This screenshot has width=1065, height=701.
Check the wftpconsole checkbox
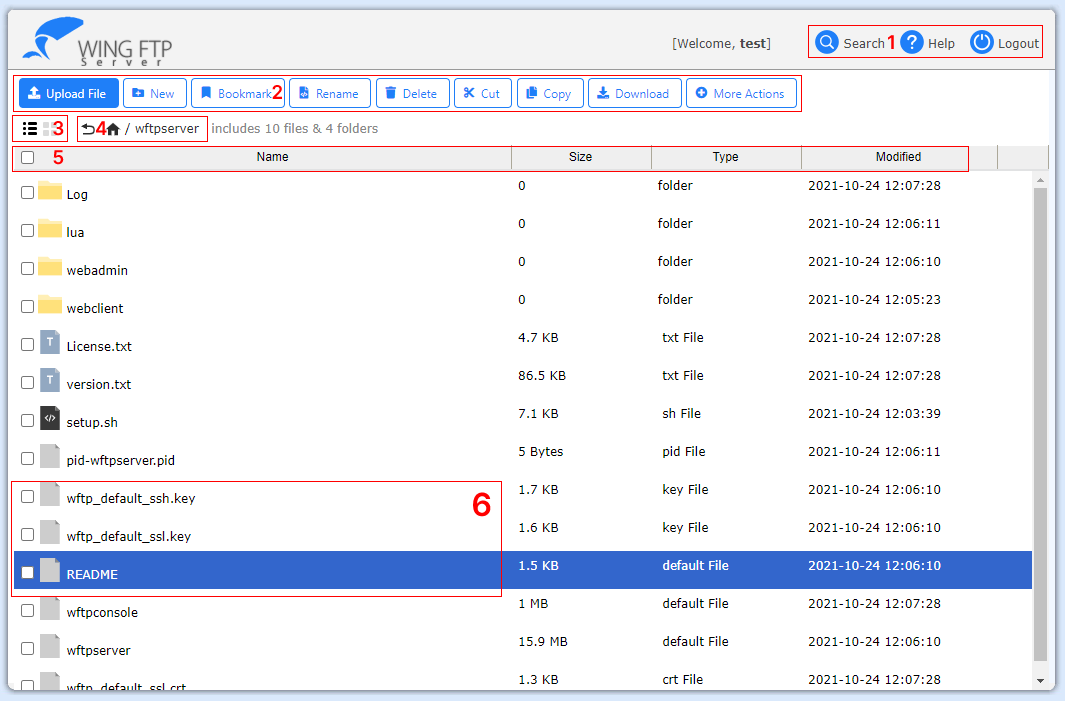coord(27,611)
